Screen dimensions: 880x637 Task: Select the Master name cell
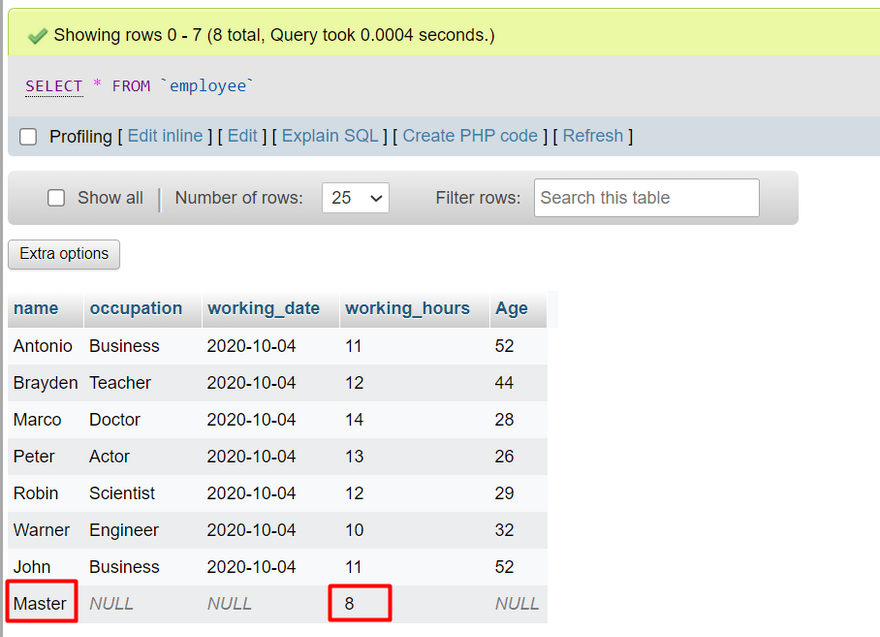pos(40,603)
